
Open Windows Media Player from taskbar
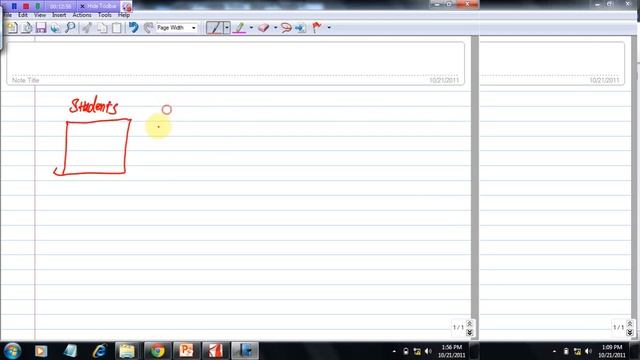click(x=41, y=351)
